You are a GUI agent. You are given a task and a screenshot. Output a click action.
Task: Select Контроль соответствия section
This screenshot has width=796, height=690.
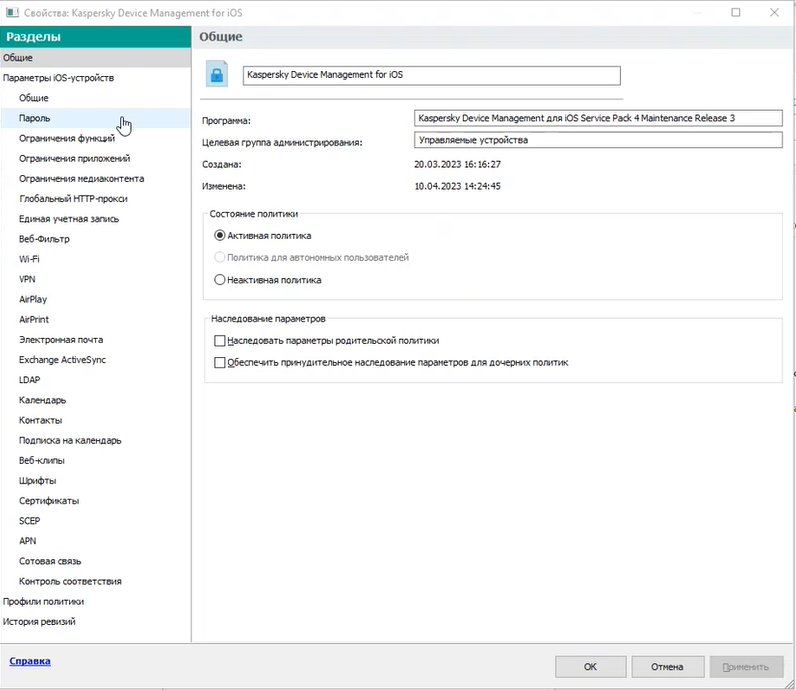pos(95,581)
